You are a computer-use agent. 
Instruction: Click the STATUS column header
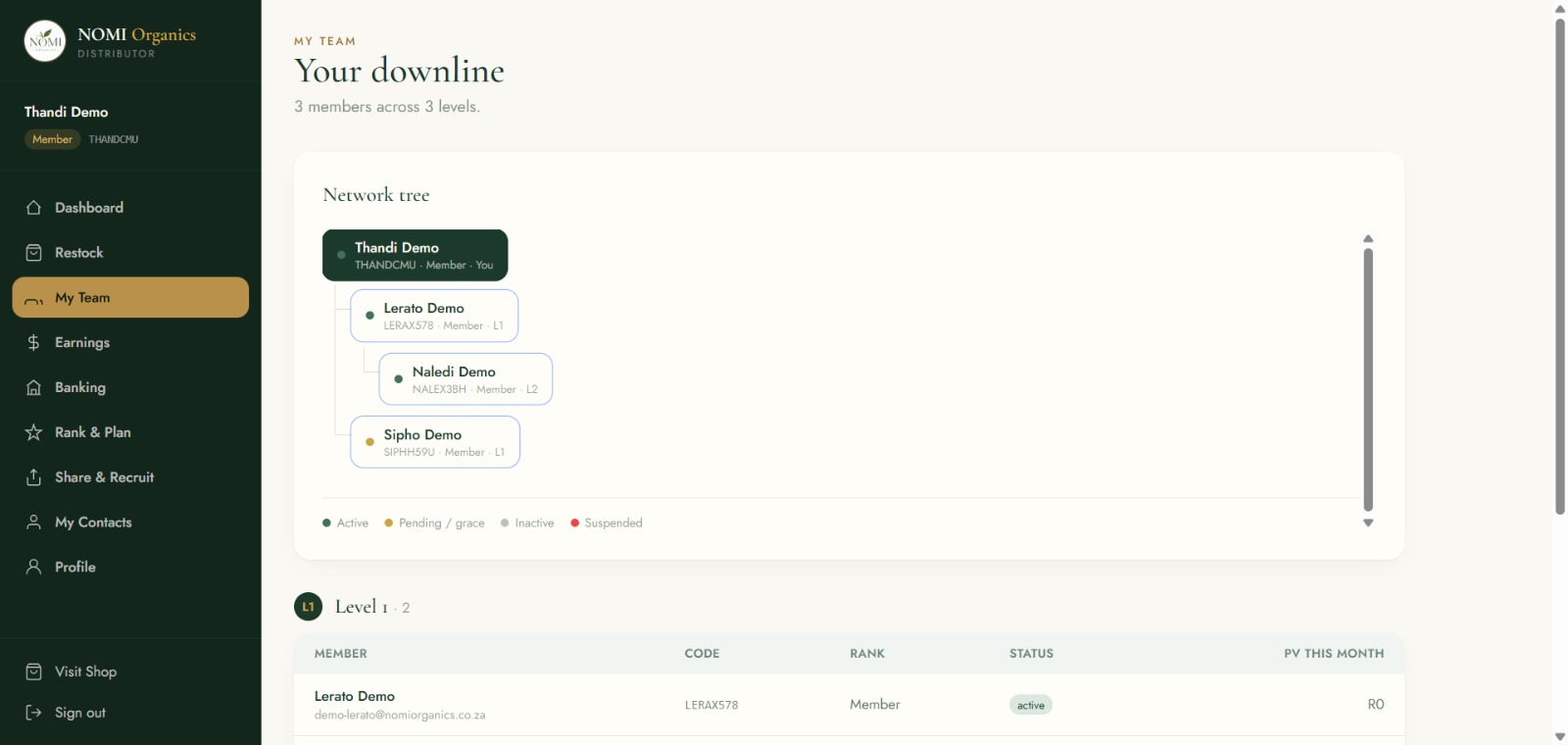pos(1031,654)
